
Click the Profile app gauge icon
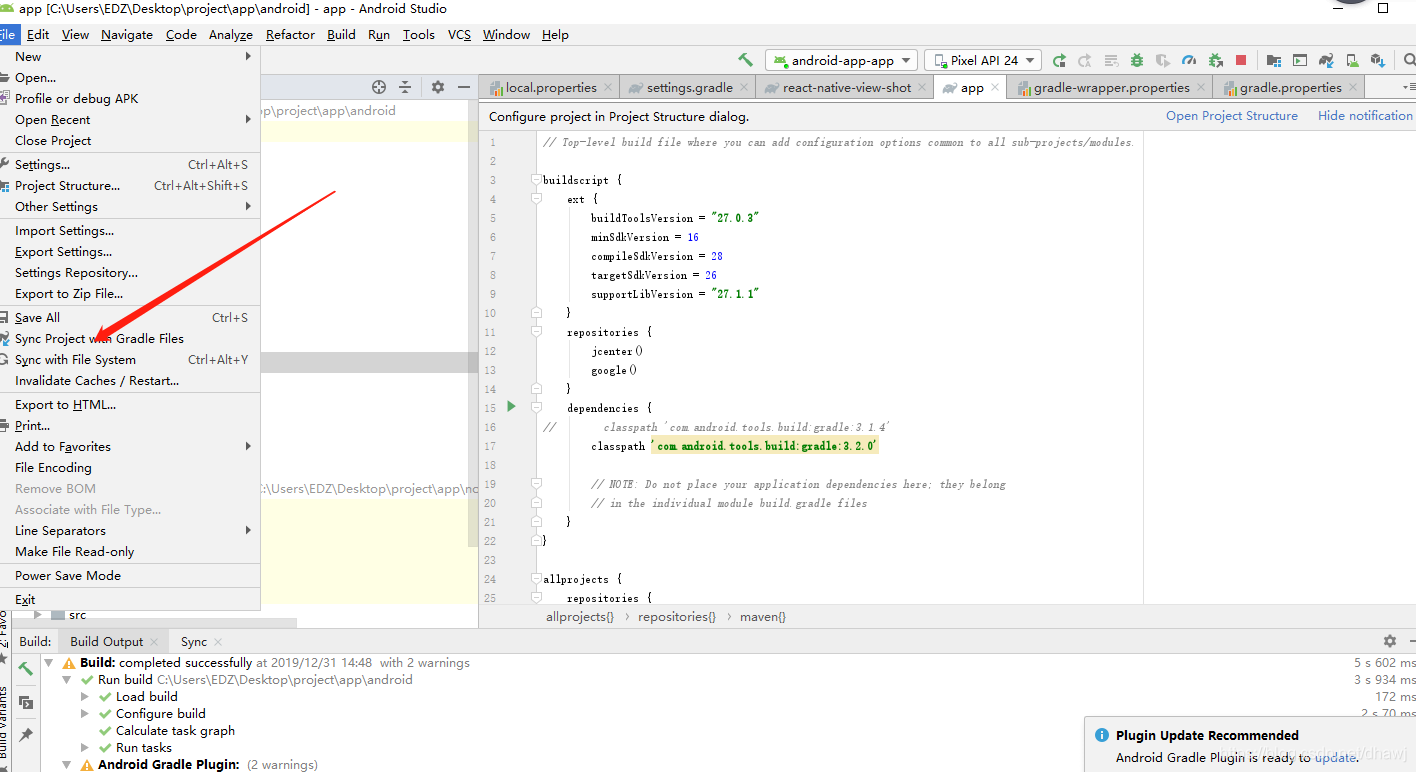click(1189, 60)
